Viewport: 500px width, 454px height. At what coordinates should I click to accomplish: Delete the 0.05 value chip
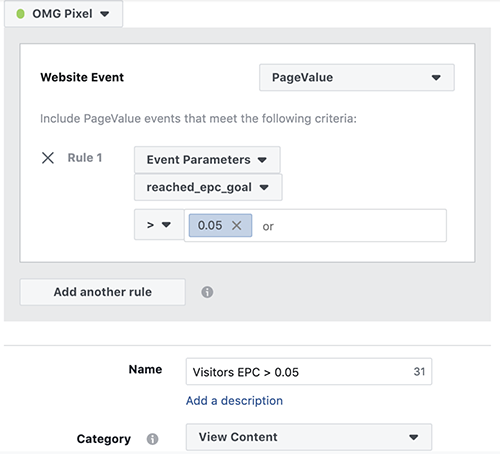tap(236, 226)
